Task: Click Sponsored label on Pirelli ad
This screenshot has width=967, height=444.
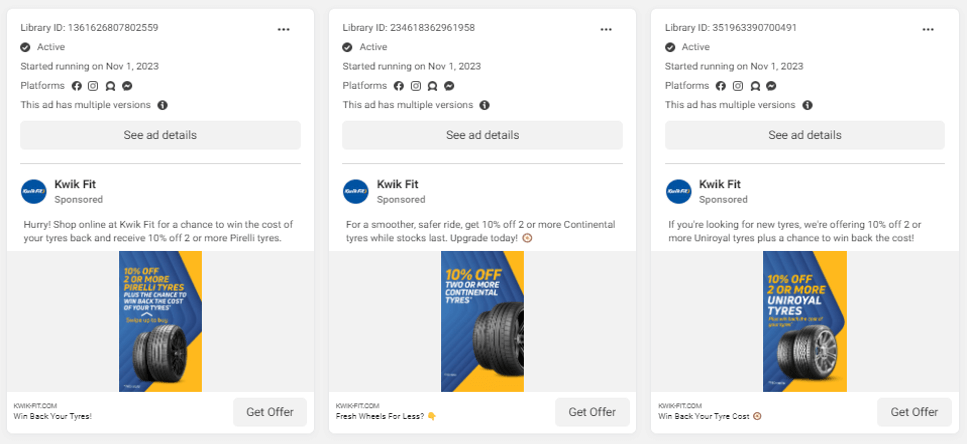Action: [78, 200]
